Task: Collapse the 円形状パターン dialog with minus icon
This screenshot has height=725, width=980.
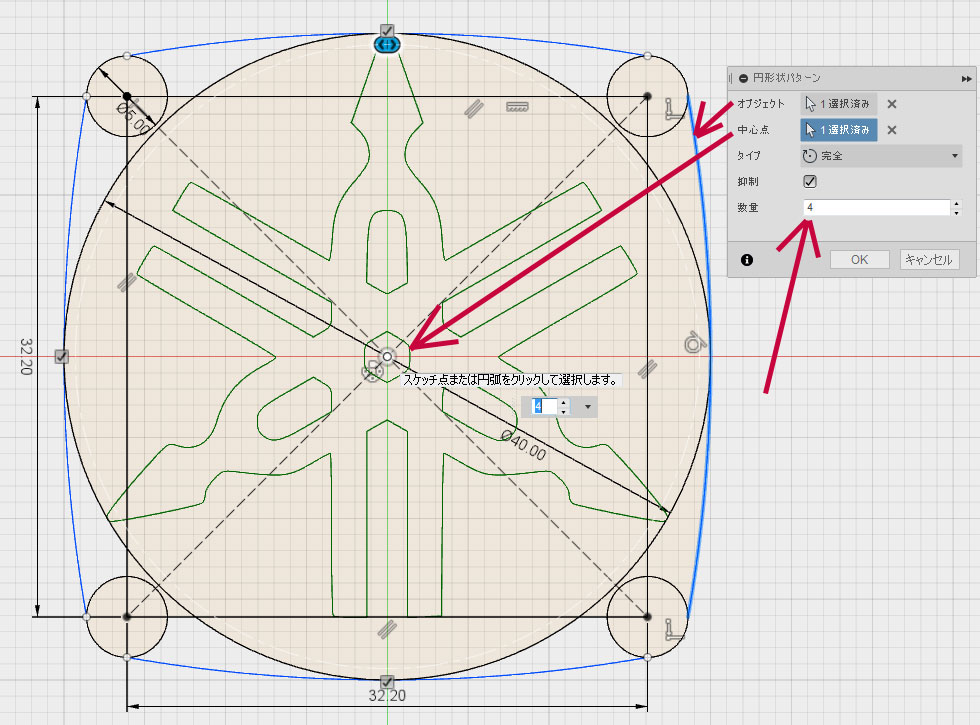Action: [743, 78]
